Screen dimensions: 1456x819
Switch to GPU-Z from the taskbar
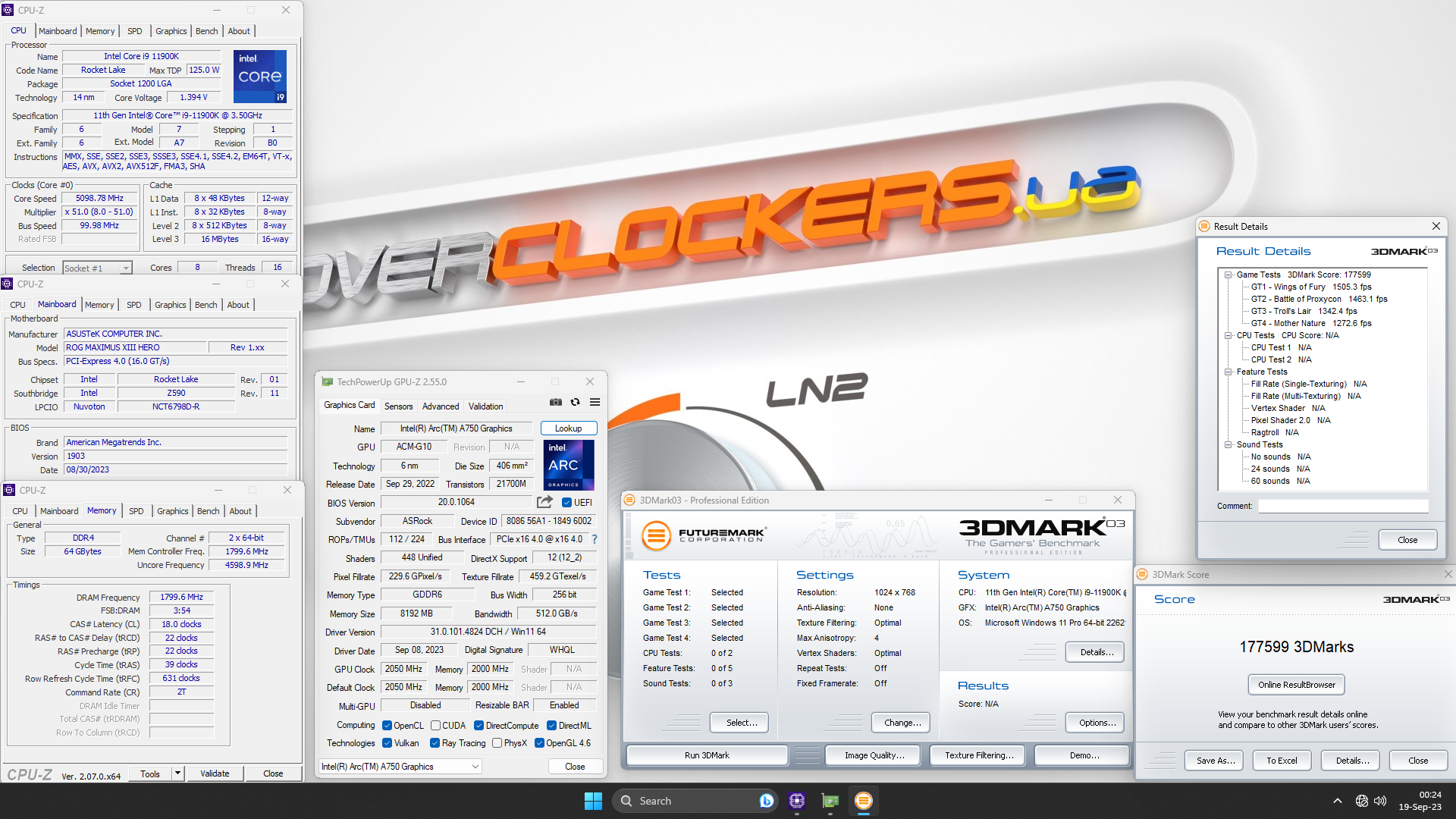click(x=830, y=801)
